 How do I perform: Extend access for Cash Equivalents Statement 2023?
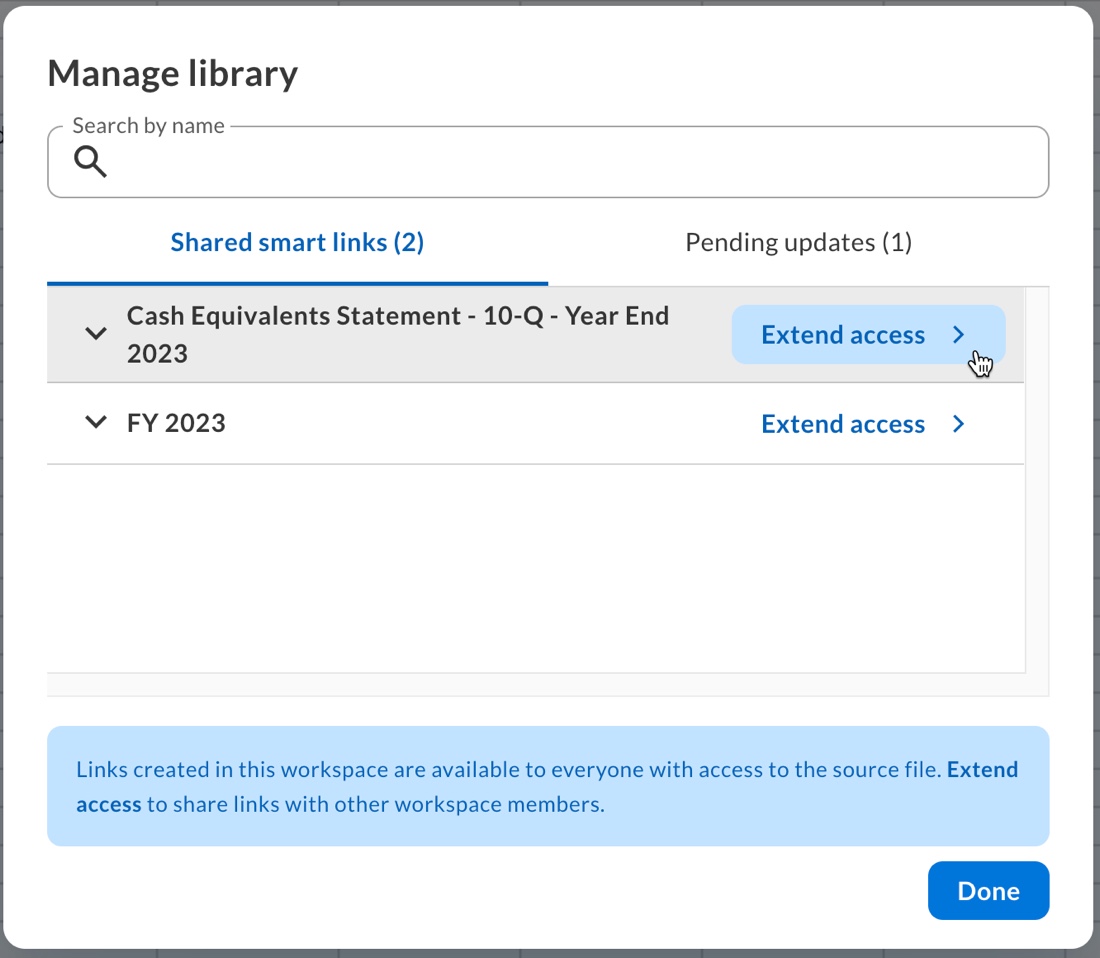844,334
